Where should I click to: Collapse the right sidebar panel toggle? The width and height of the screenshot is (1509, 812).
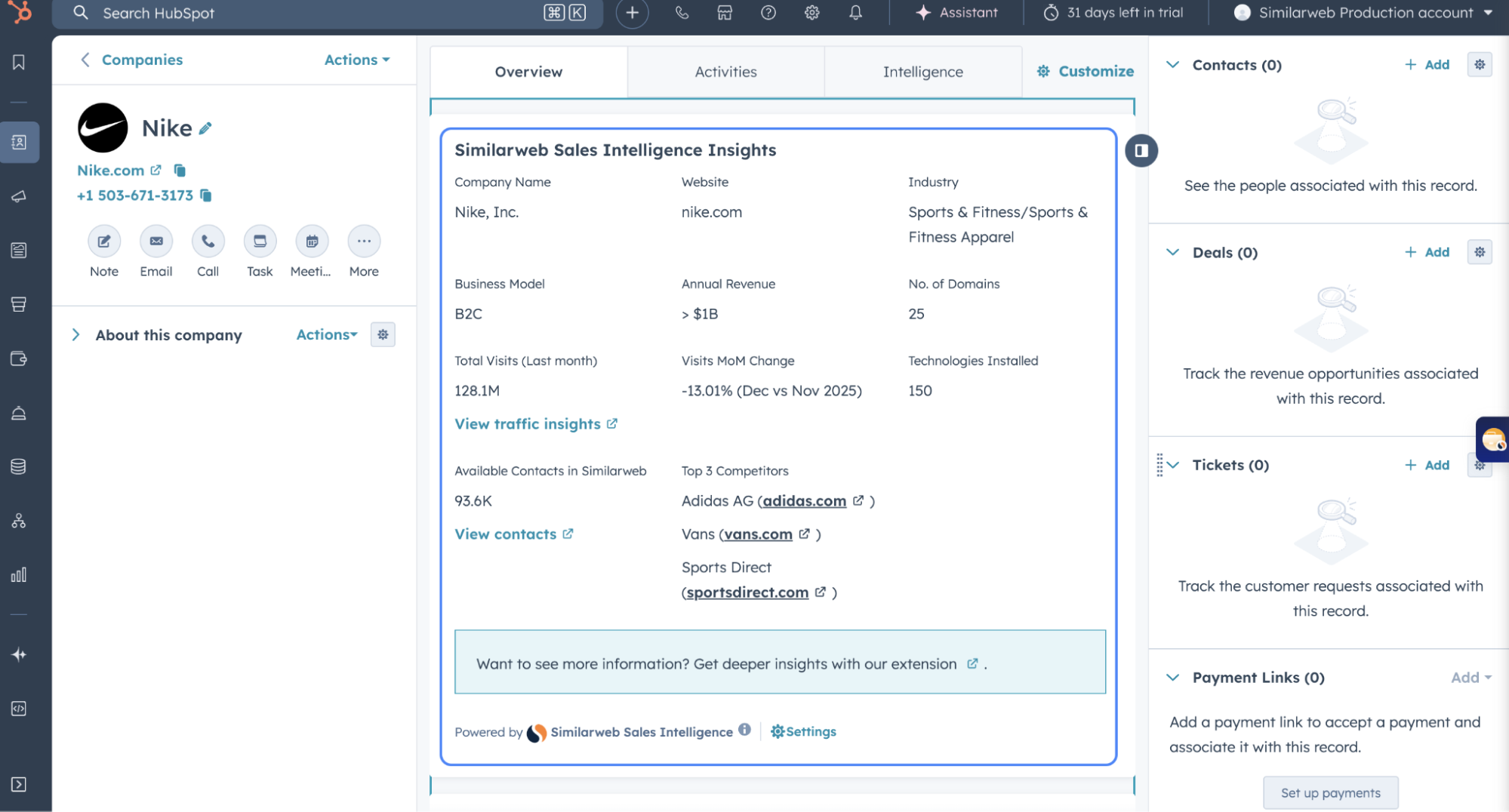[x=1141, y=151]
